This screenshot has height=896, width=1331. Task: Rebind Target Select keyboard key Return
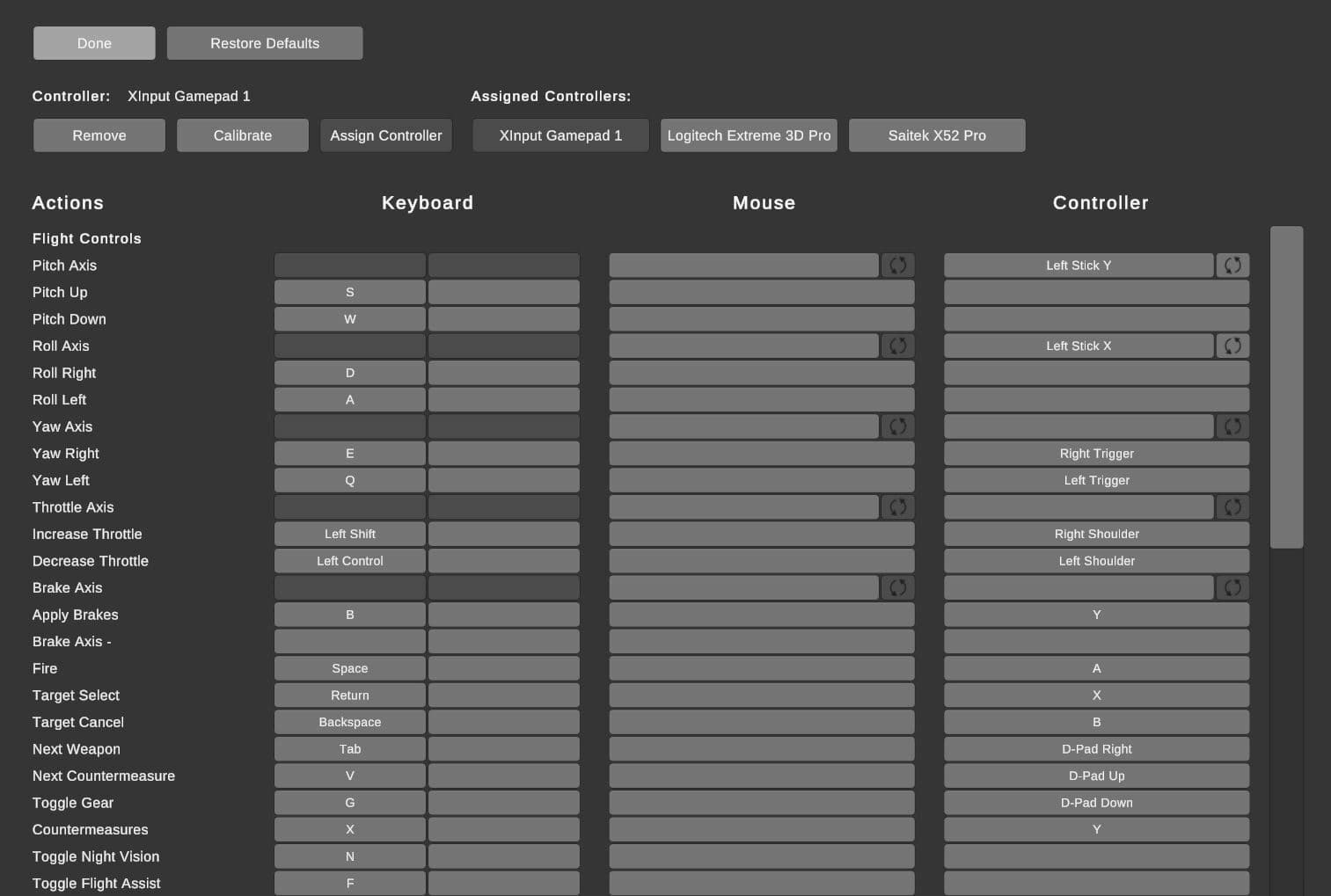(x=350, y=696)
